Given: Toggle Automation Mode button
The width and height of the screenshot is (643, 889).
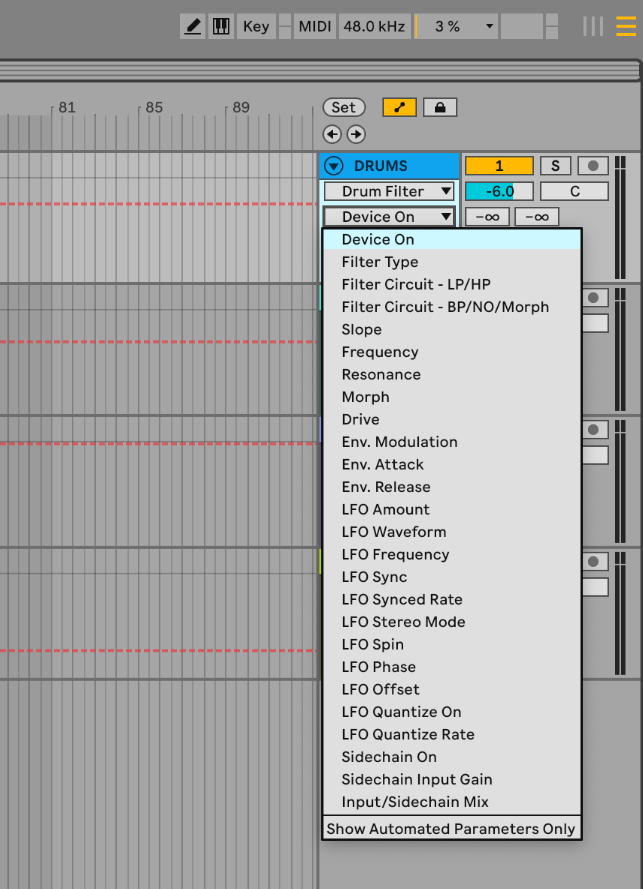Looking at the screenshot, I should 399,107.
